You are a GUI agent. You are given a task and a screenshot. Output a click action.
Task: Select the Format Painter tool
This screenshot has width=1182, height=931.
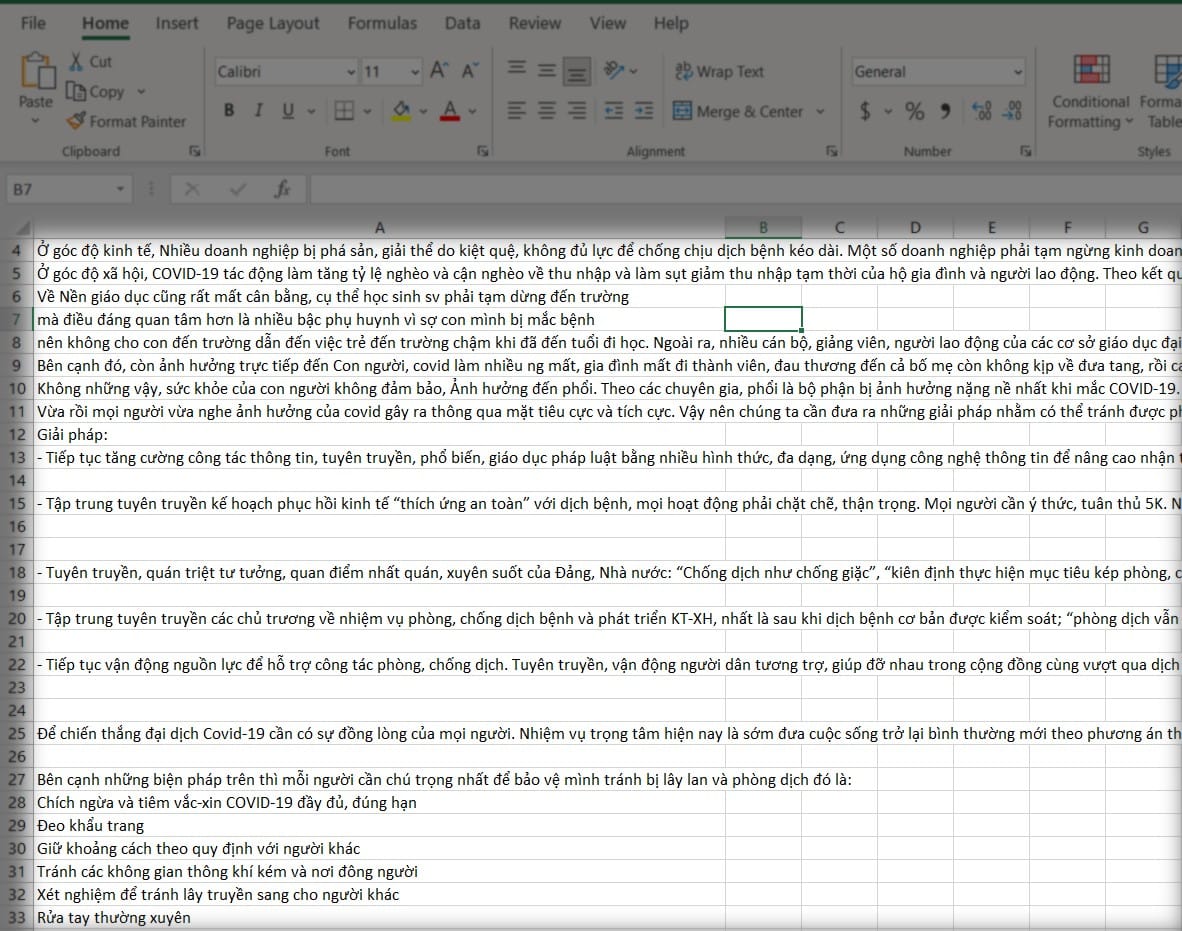[x=126, y=121]
